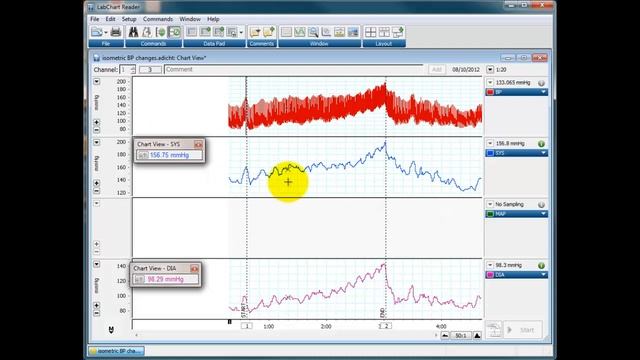Open the Chart View window icon
The height and width of the screenshot is (360, 640).
pyautogui.click(x=286, y=32)
